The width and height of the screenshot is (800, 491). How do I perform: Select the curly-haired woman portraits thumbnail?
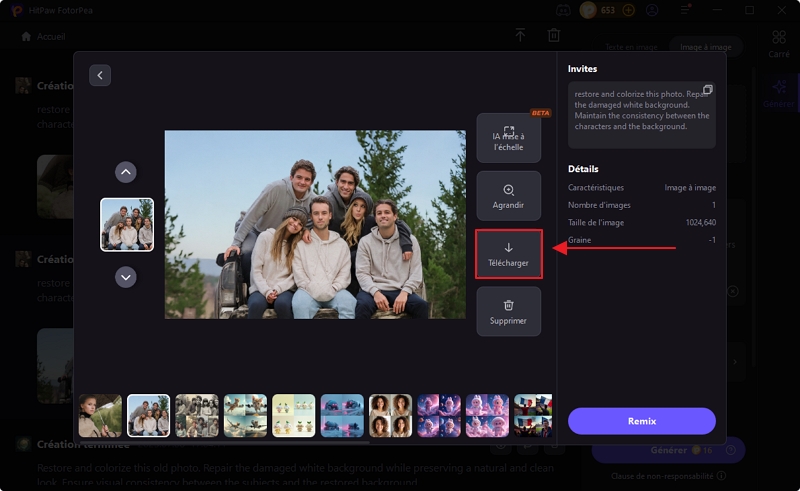tap(390, 415)
